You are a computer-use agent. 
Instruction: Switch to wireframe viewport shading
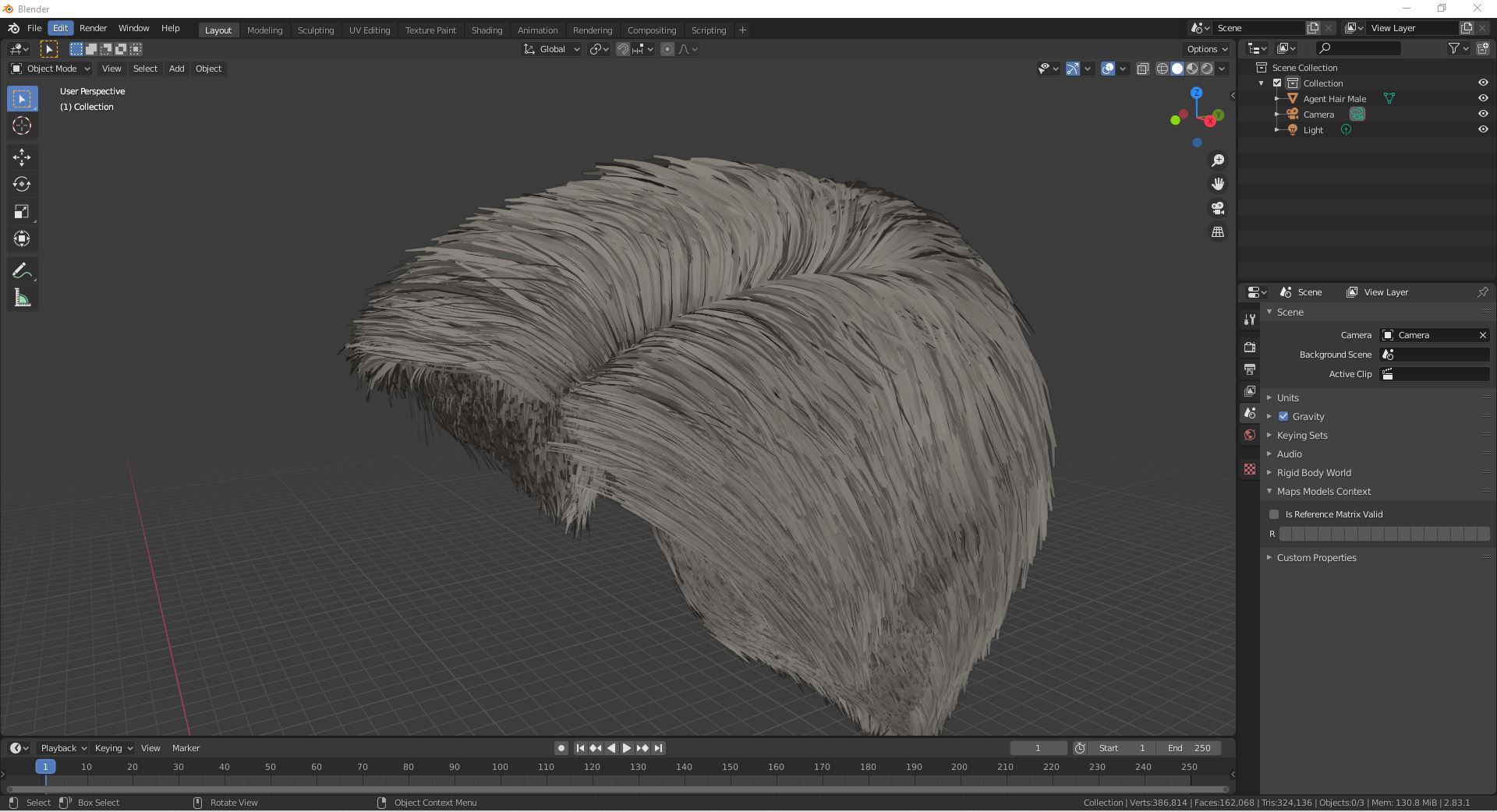tap(1163, 69)
